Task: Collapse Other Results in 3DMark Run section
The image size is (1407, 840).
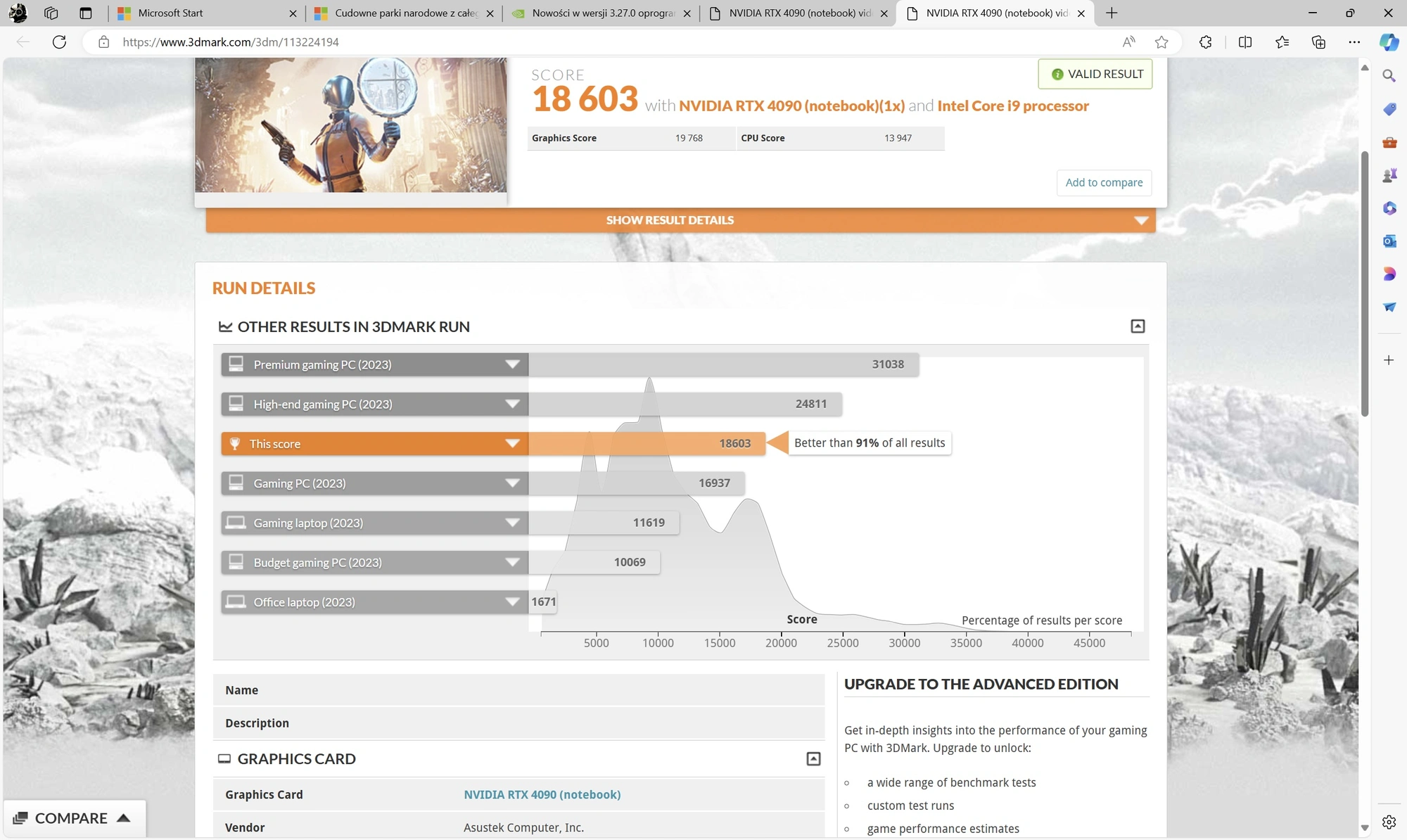Action: click(x=1138, y=326)
